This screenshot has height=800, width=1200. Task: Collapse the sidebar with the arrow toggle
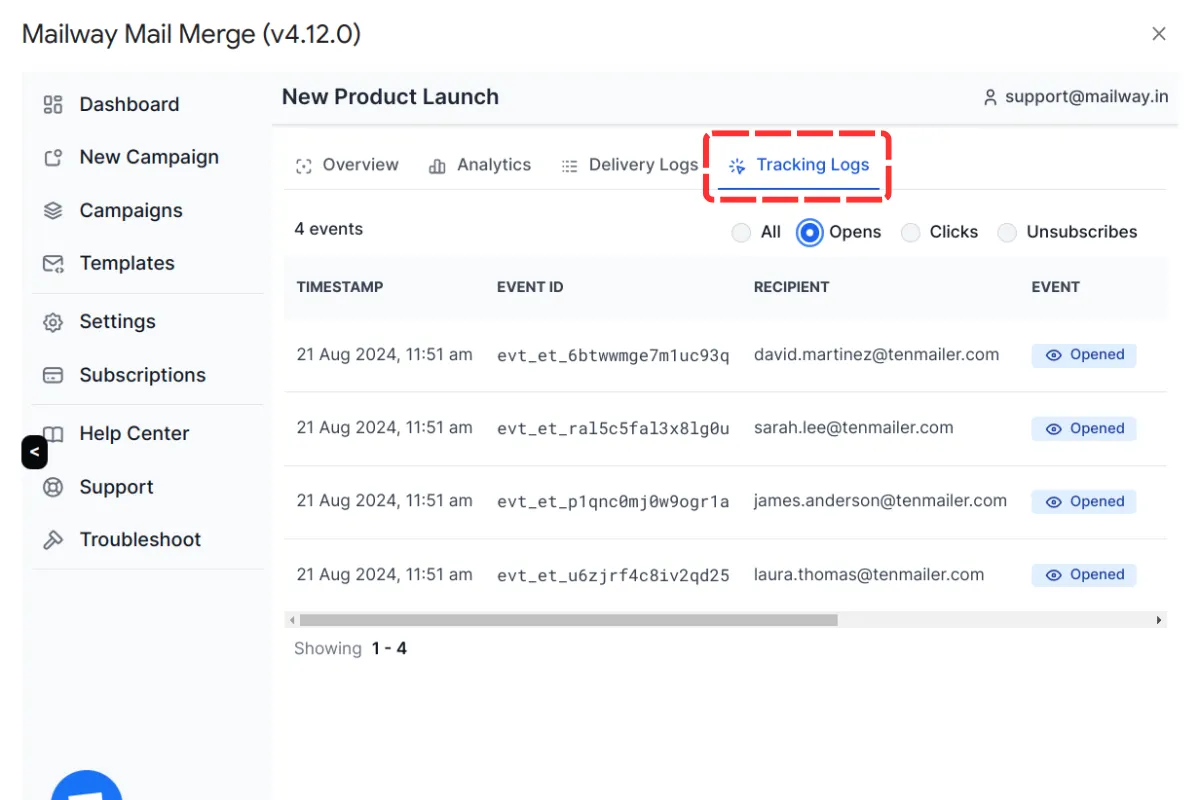tap(34, 452)
